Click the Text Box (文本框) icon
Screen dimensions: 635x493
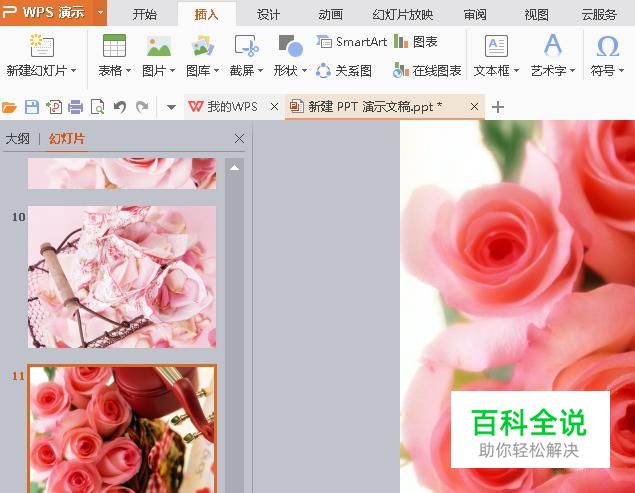coord(496,45)
